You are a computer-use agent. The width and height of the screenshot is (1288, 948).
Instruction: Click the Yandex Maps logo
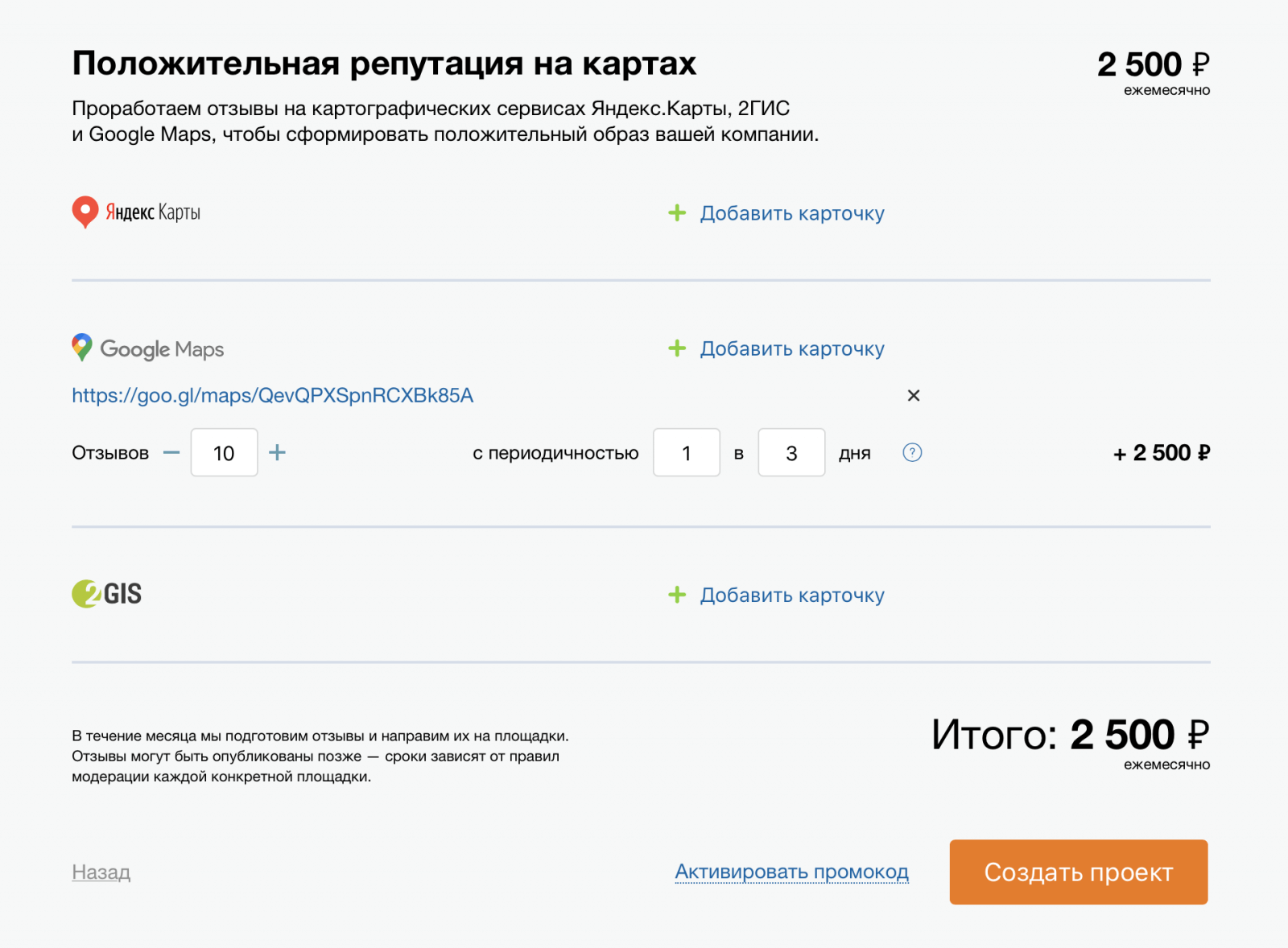coord(136,212)
